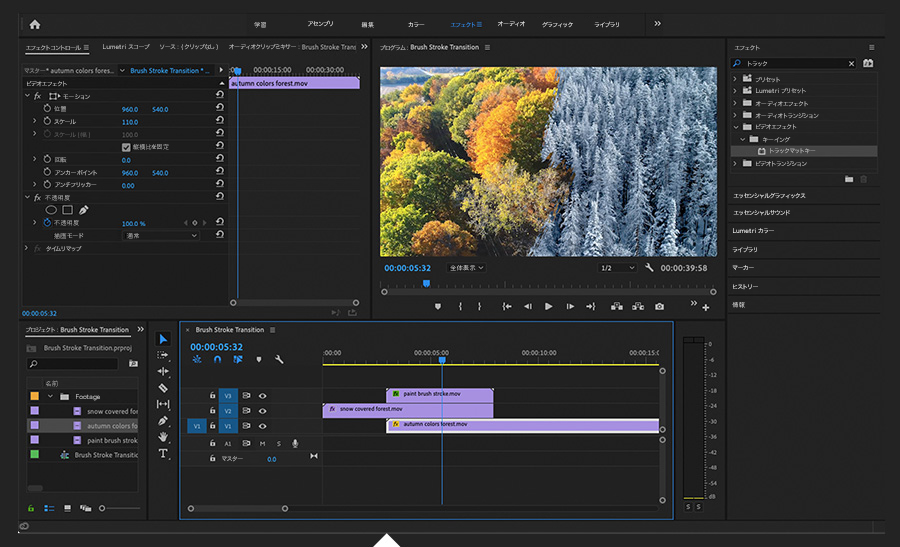Select the Razor tool in the tools panel
The image size is (900, 547).
tap(164, 387)
